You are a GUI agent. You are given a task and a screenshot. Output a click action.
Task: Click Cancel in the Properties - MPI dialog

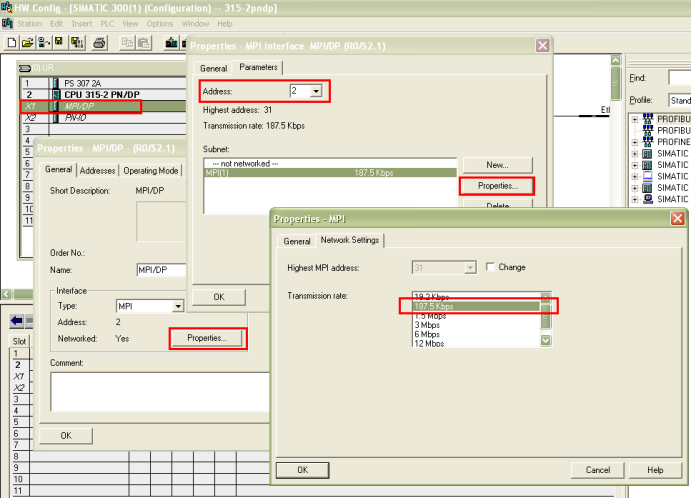click(598, 469)
